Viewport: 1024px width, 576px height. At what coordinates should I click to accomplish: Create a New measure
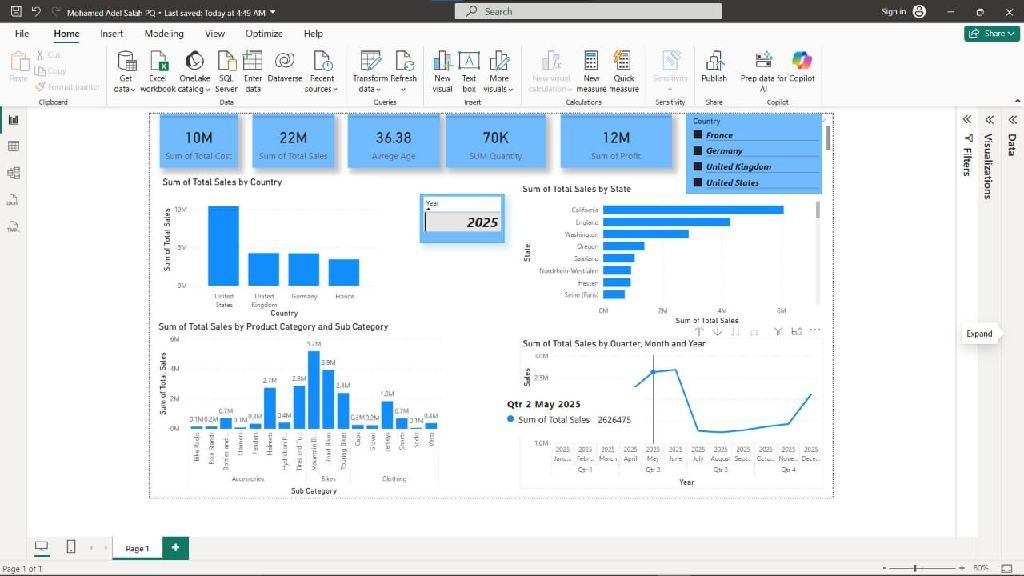tap(591, 68)
